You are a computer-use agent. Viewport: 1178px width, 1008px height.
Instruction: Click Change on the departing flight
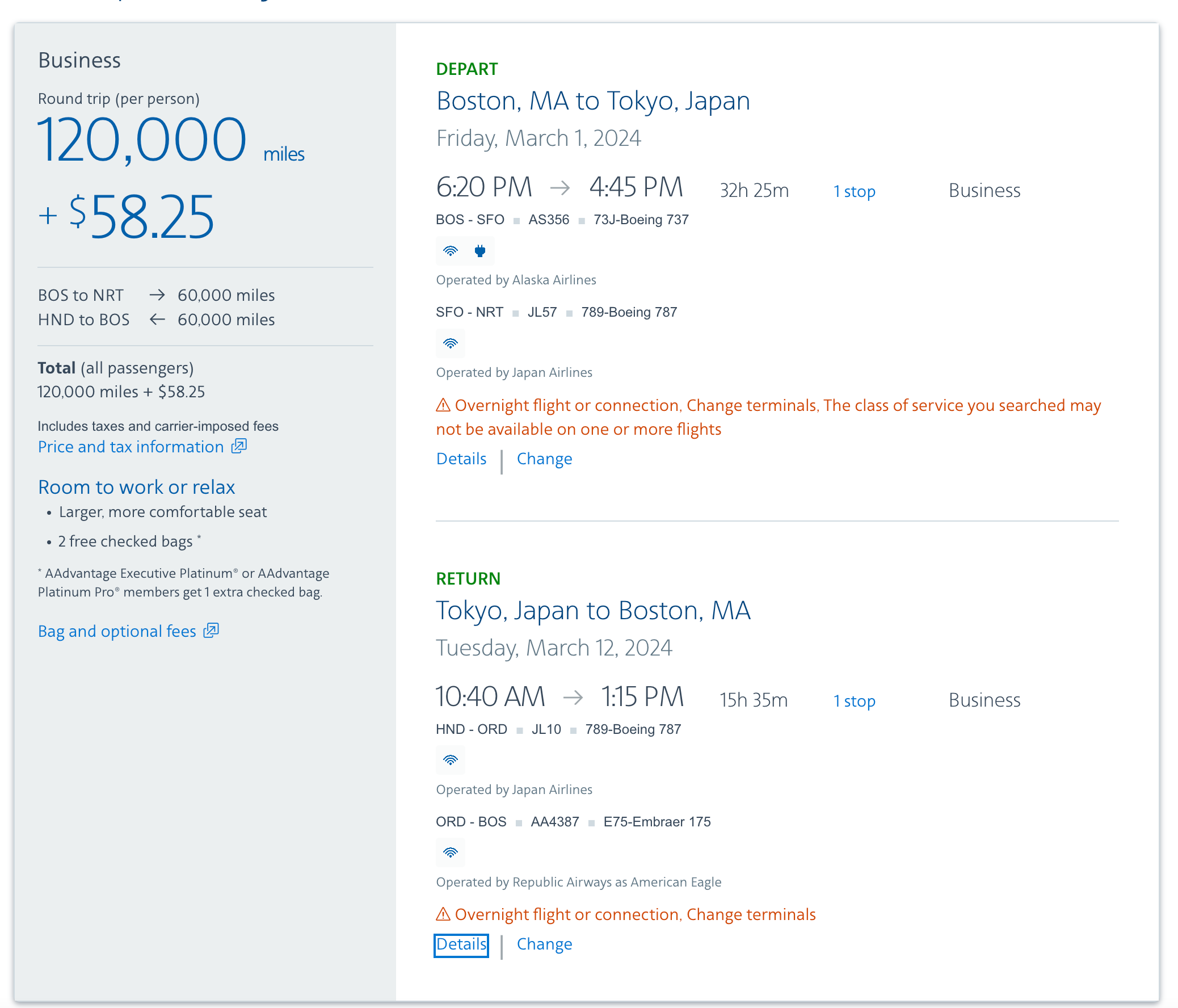click(544, 458)
